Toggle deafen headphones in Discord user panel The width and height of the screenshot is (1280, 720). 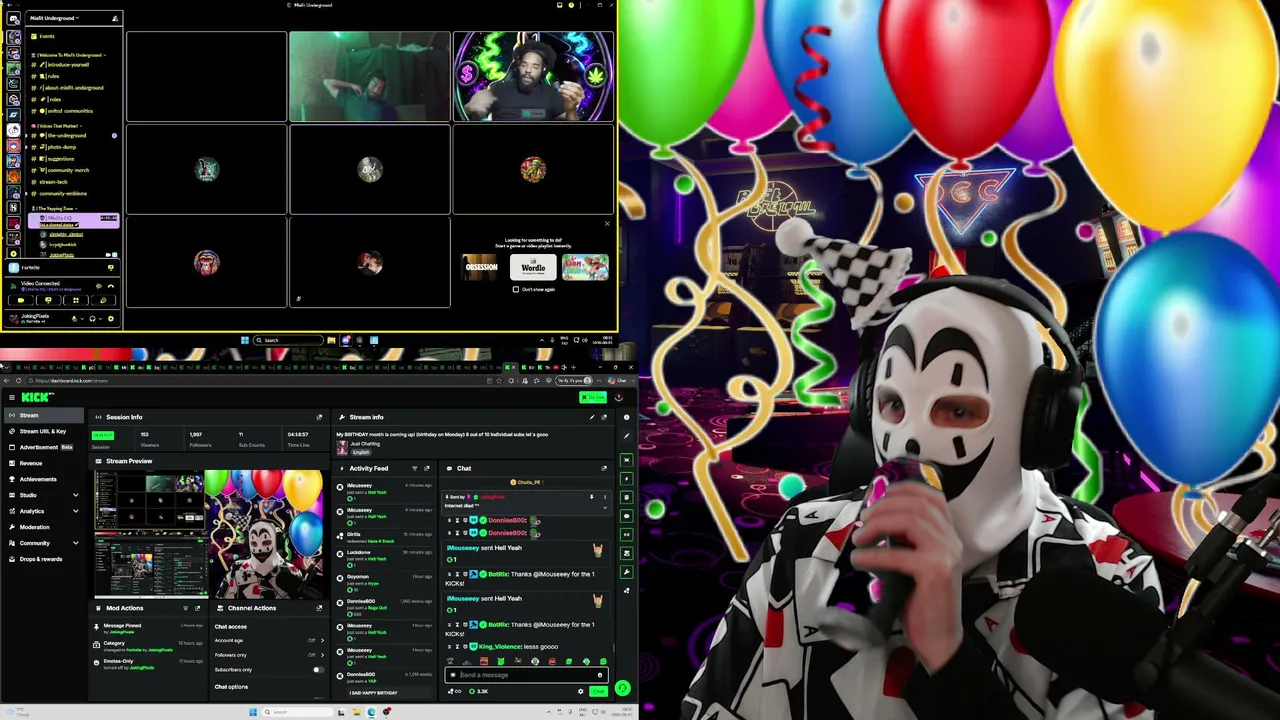pyautogui.click(x=92, y=319)
